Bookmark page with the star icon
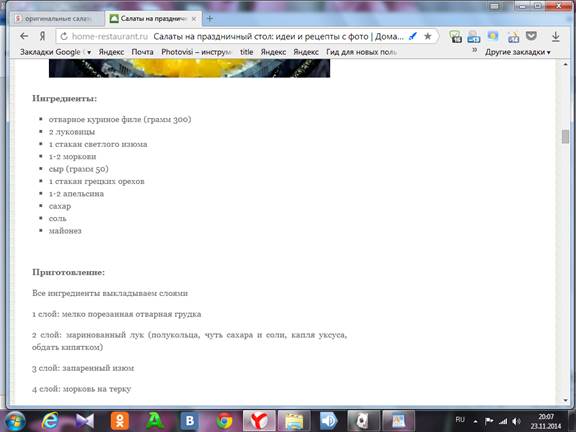The width and height of the screenshot is (576, 432). [x=428, y=36]
